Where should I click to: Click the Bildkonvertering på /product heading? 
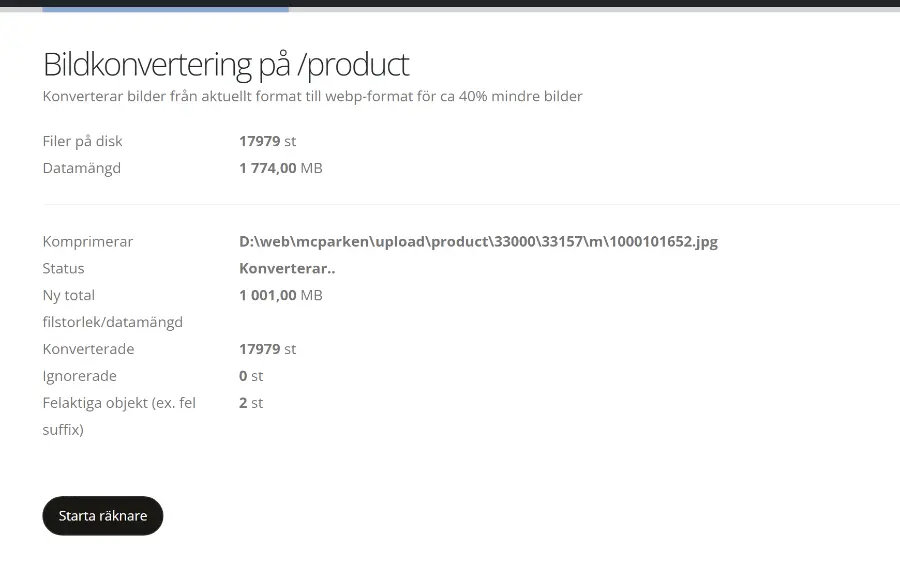click(226, 64)
